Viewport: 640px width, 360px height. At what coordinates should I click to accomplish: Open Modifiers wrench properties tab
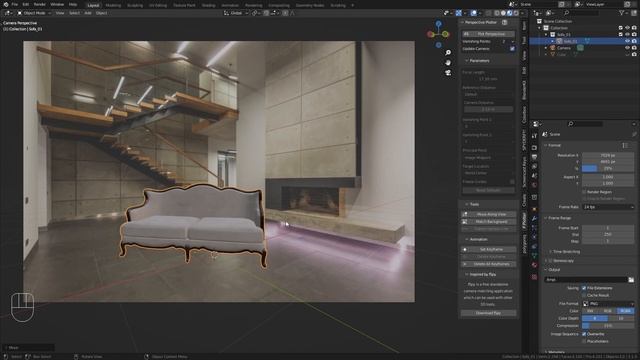click(534, 219)
